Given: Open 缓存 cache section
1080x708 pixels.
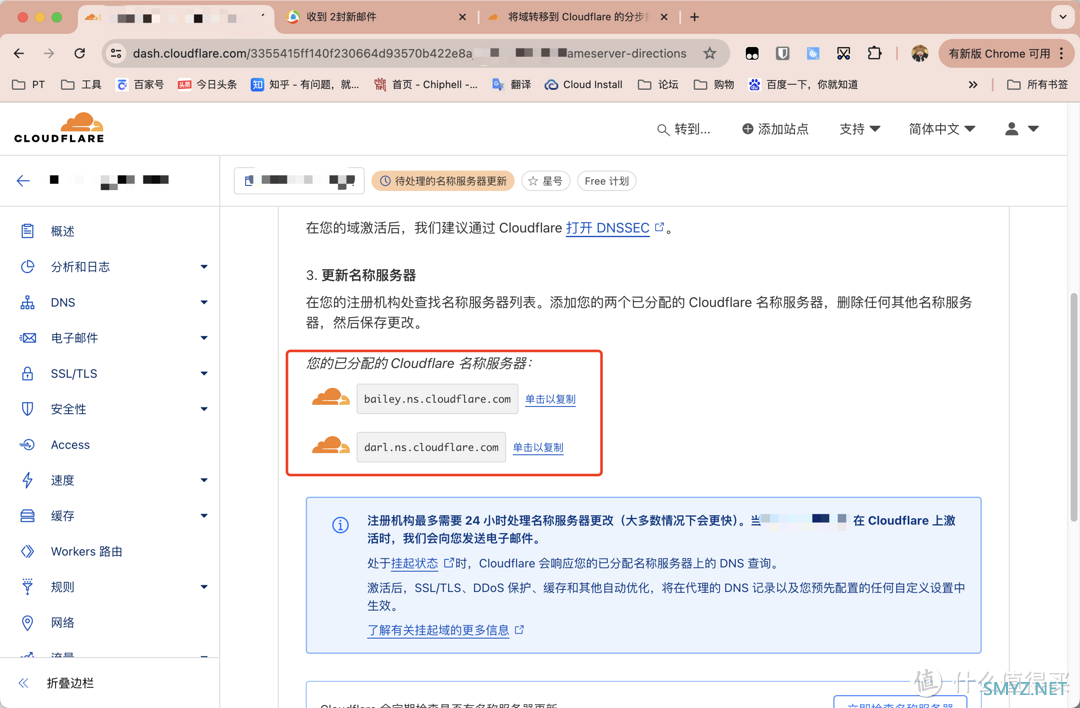Looking at the screenshot, I should 62,516.
